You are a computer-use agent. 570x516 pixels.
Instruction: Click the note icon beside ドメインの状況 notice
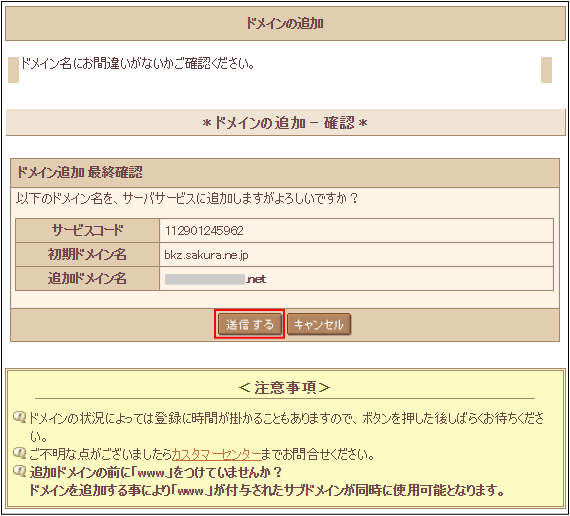pyautogui.click(x=20, y=417)
